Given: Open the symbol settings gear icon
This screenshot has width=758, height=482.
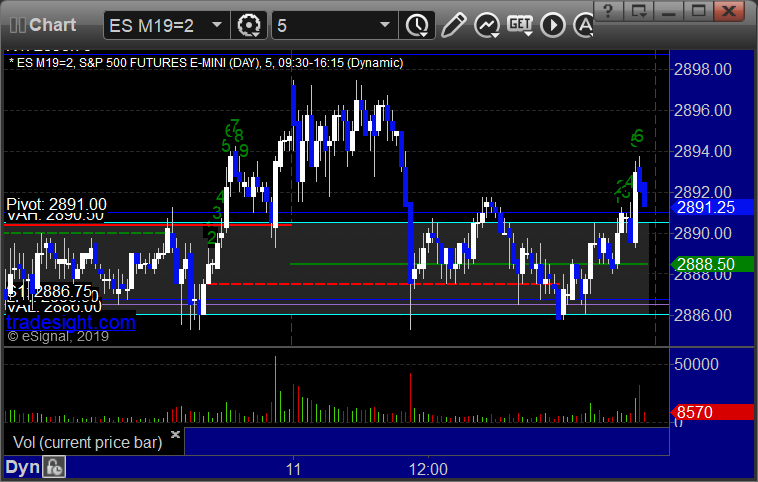Looking at the screenshot, I should point(249,24).
